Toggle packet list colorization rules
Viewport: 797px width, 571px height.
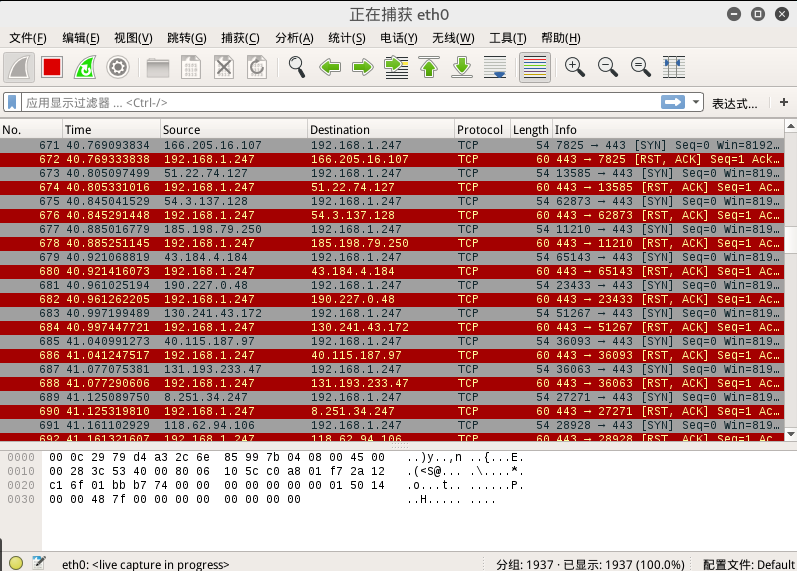(534, 67)
